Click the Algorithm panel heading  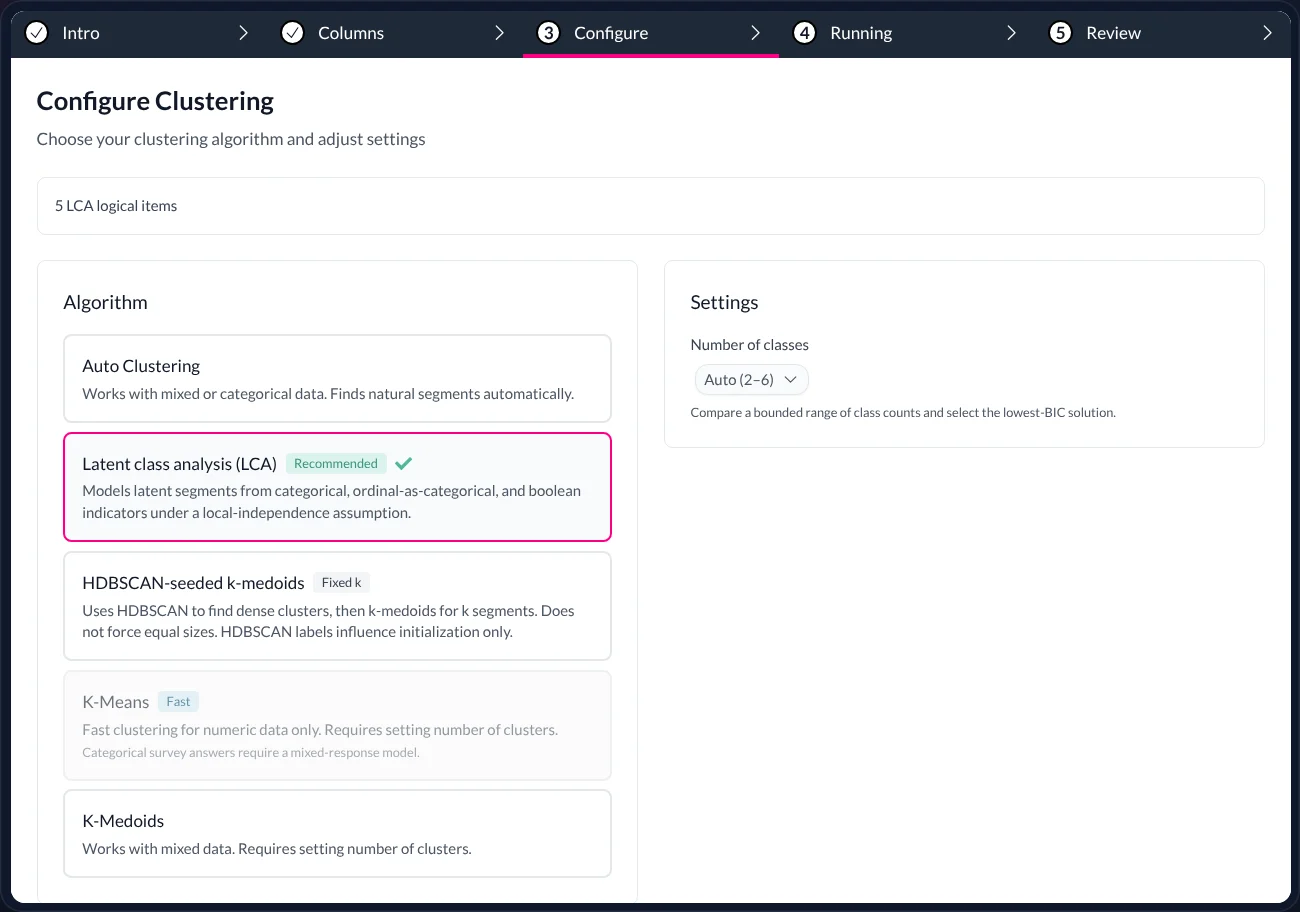[x=105, y=302]
